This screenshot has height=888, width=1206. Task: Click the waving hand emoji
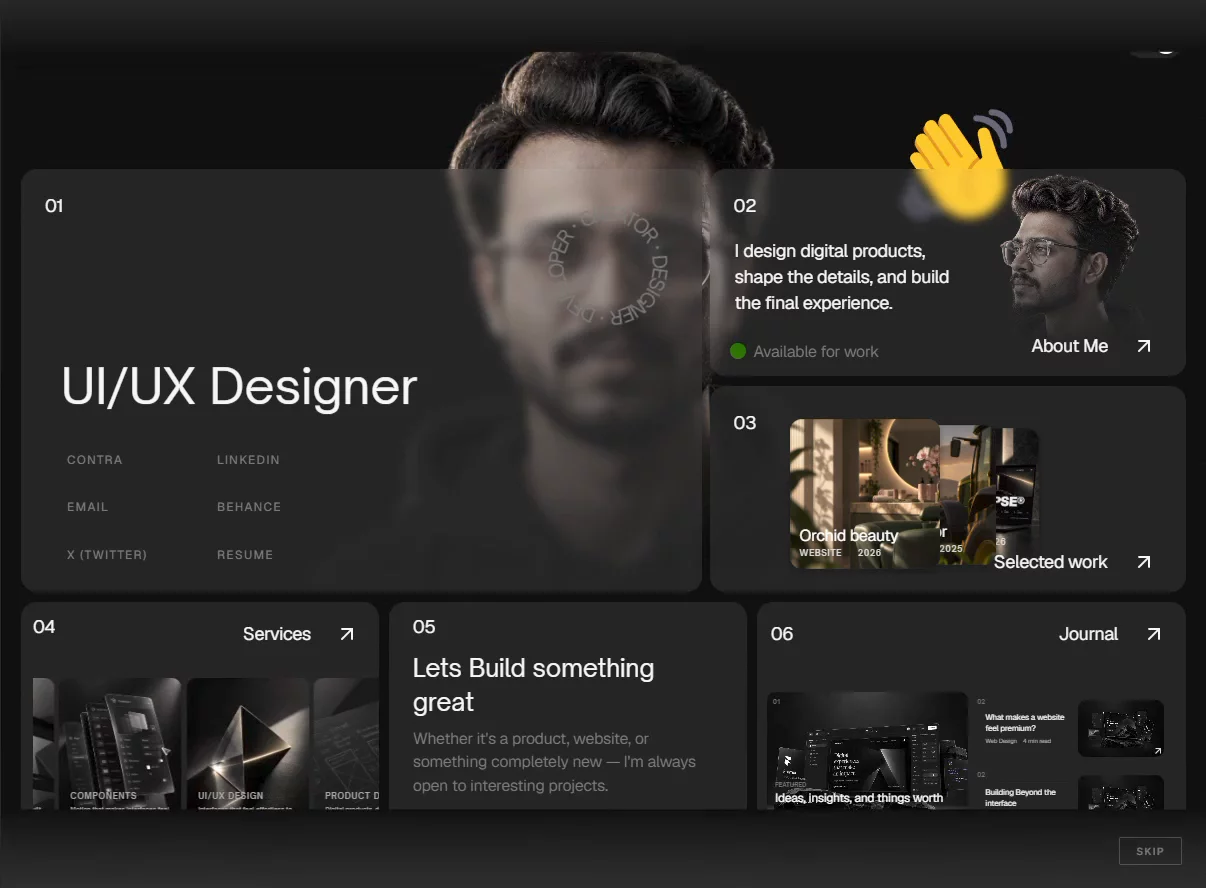coord(958,166)
